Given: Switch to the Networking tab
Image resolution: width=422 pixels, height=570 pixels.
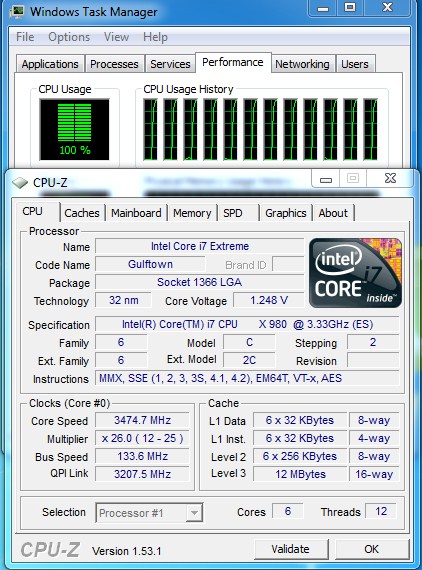Looking at the screenshot, I should (x=302, y=64).
